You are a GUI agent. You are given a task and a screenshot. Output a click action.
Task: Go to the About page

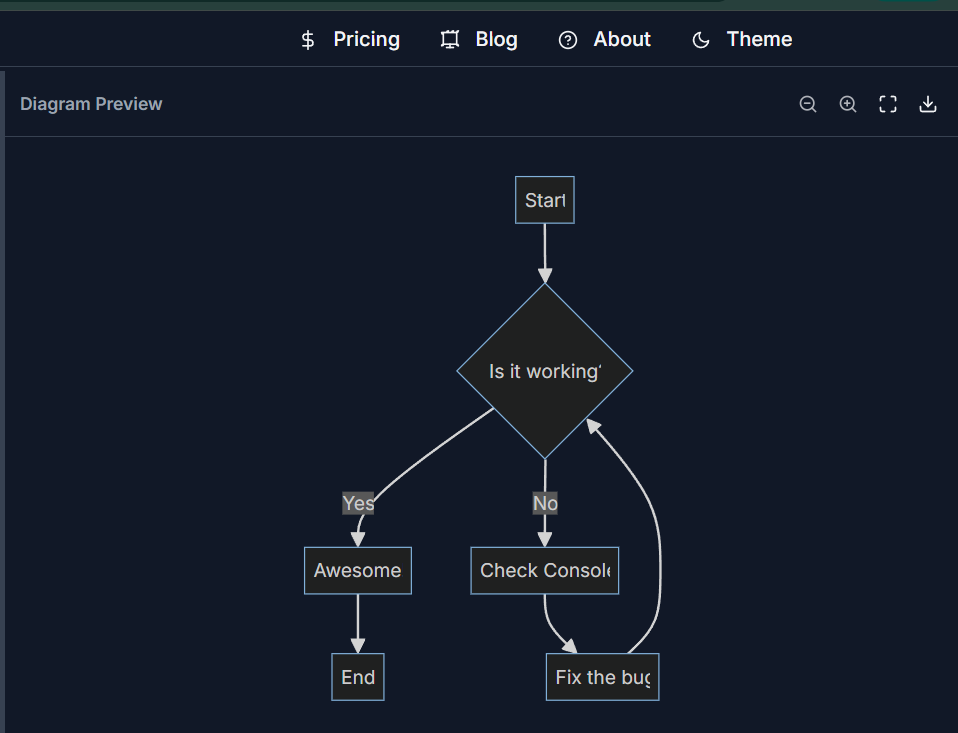(x=622, y=40)
